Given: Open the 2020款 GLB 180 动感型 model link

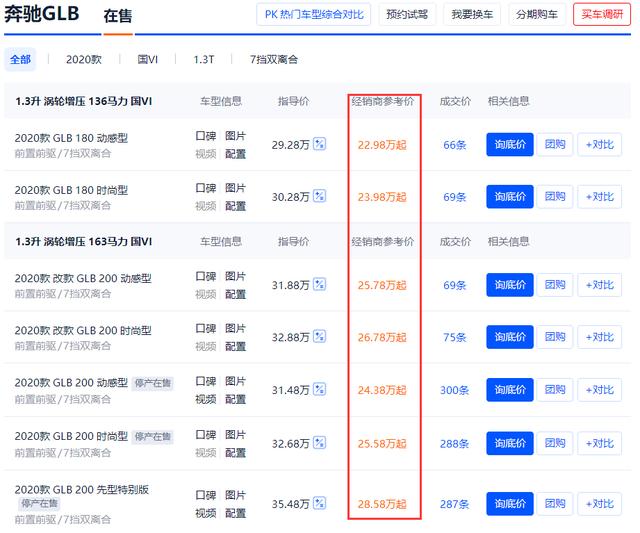Looking at the screenshot, I should coord(71,138).
